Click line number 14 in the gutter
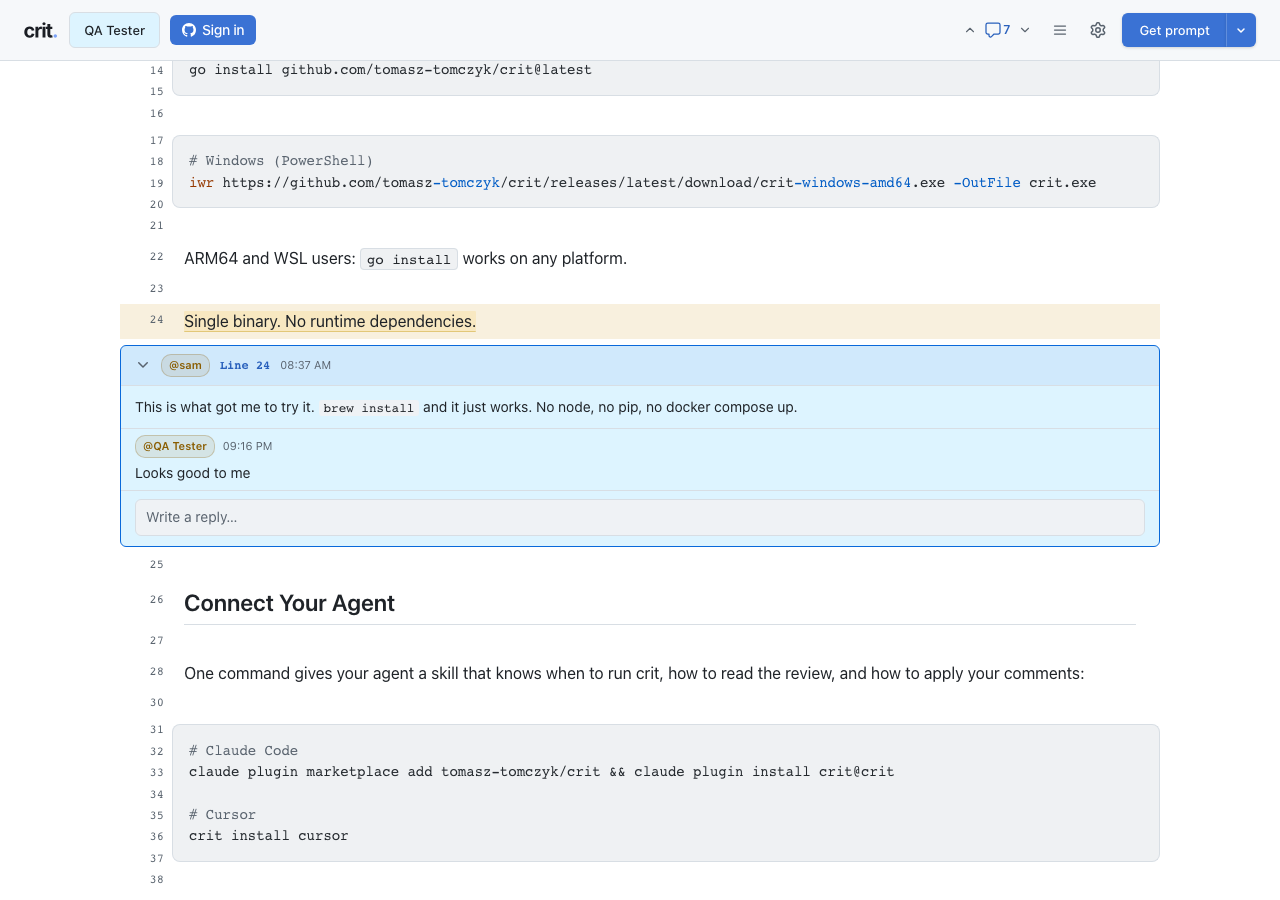Viewport: 1280px width, 900px height. coord(156,70)
